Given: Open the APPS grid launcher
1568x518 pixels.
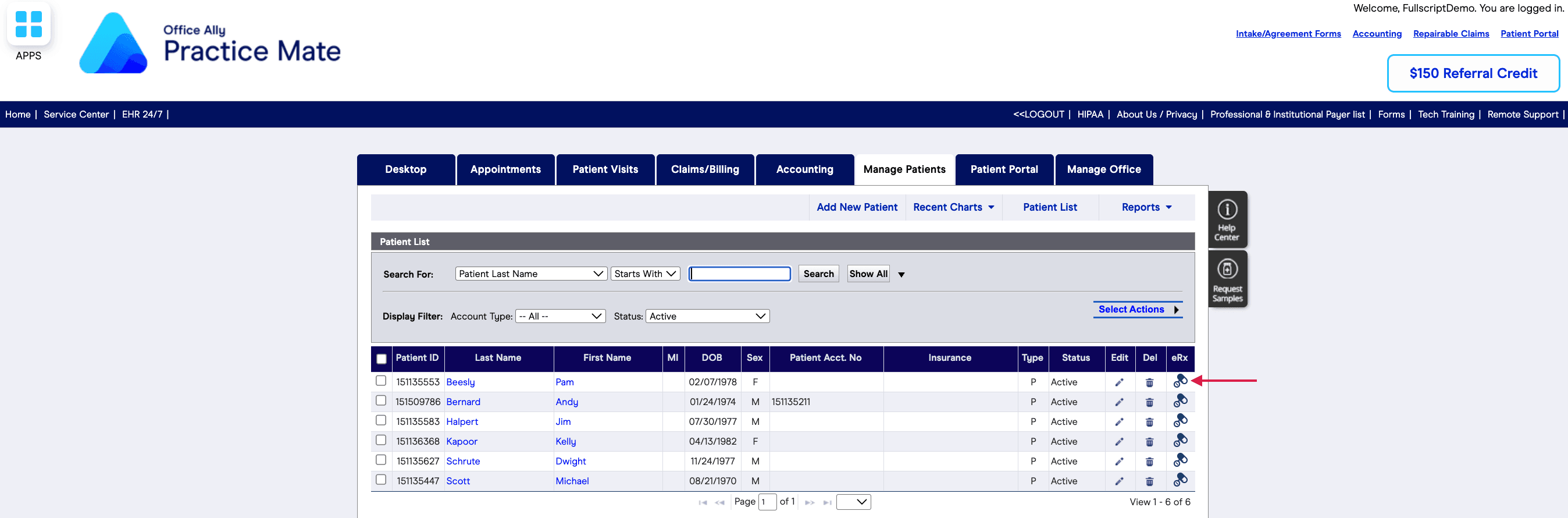Looking at the screenshot, I should click(x=28, y=24).
